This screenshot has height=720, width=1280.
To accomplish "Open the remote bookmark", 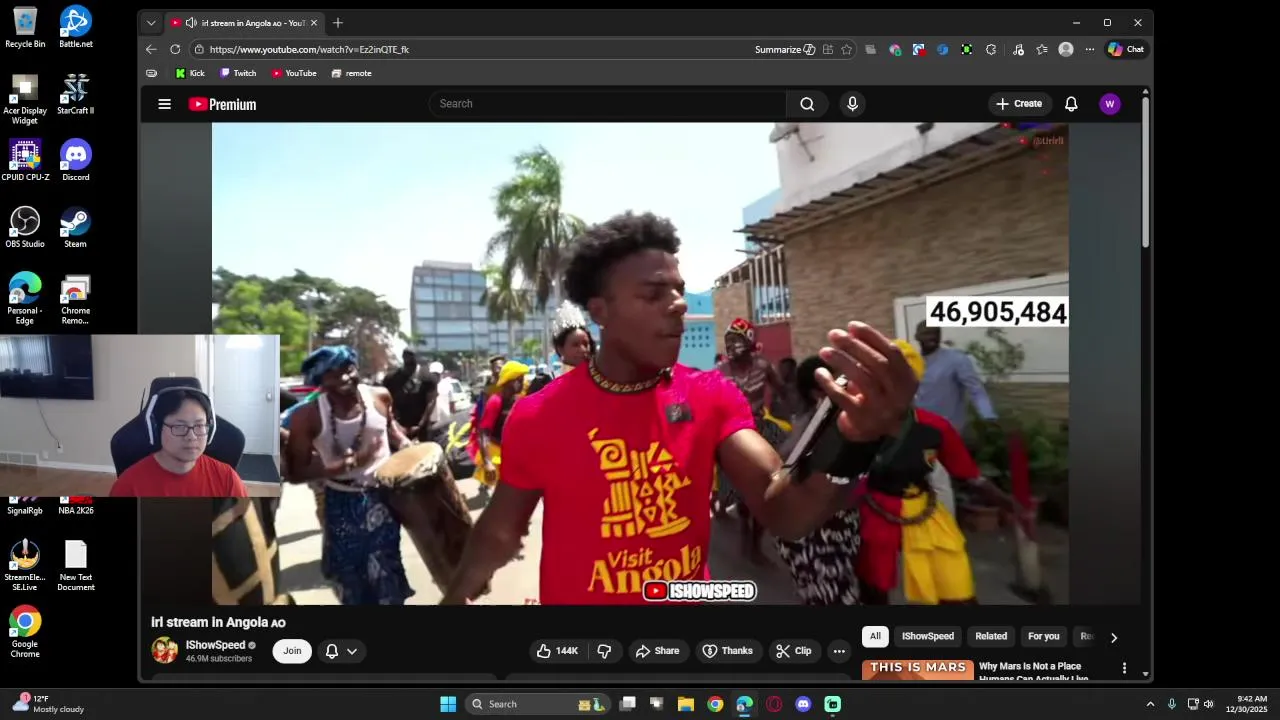I will tap(351, 73).
